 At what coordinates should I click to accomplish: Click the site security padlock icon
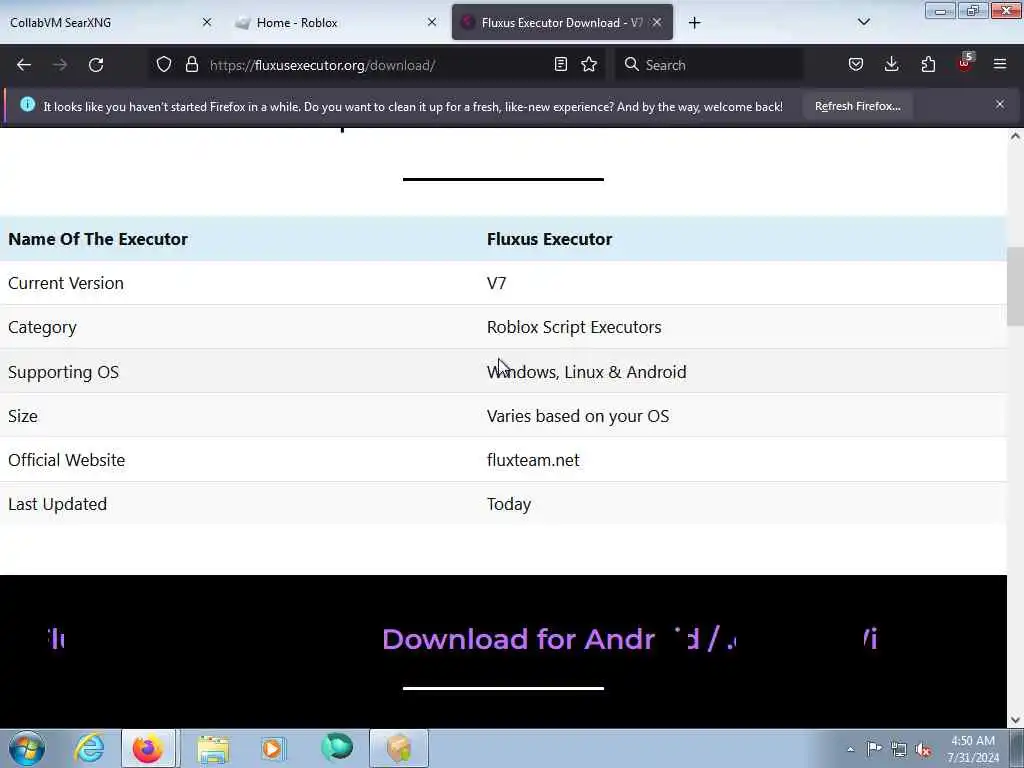tap(191, 64)
